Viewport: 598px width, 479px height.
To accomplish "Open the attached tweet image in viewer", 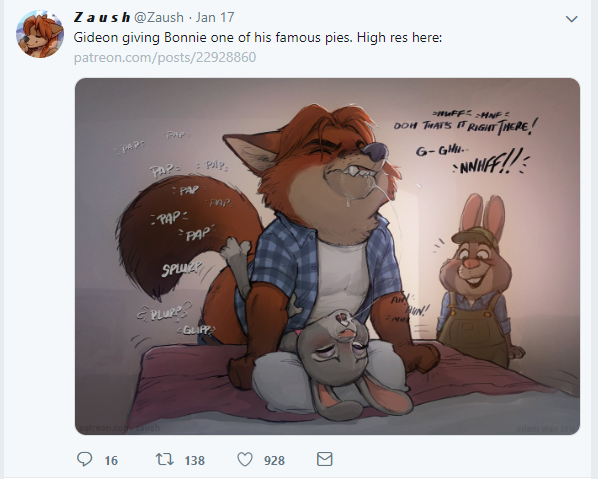I will [327, 256].
